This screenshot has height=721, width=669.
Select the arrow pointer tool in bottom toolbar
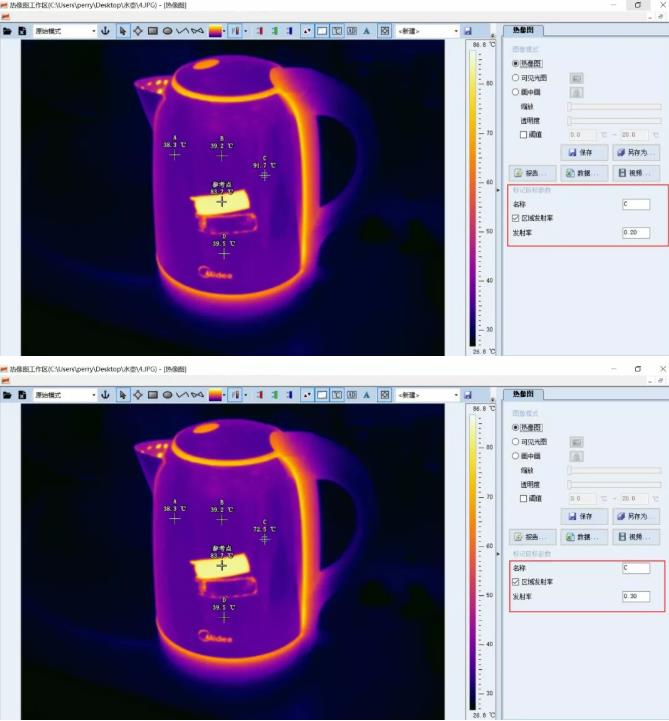click(x=122, y=395)
